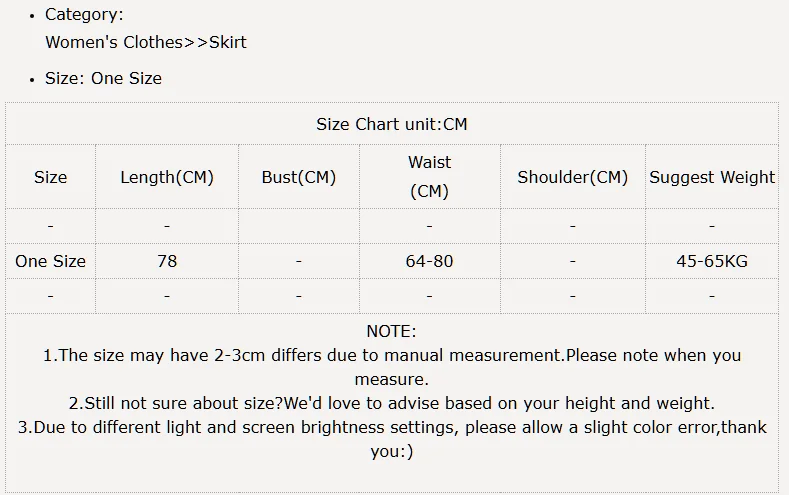Click note about advising on height and weight
This screenshot has height=495, width=789.
coord(392,404)
